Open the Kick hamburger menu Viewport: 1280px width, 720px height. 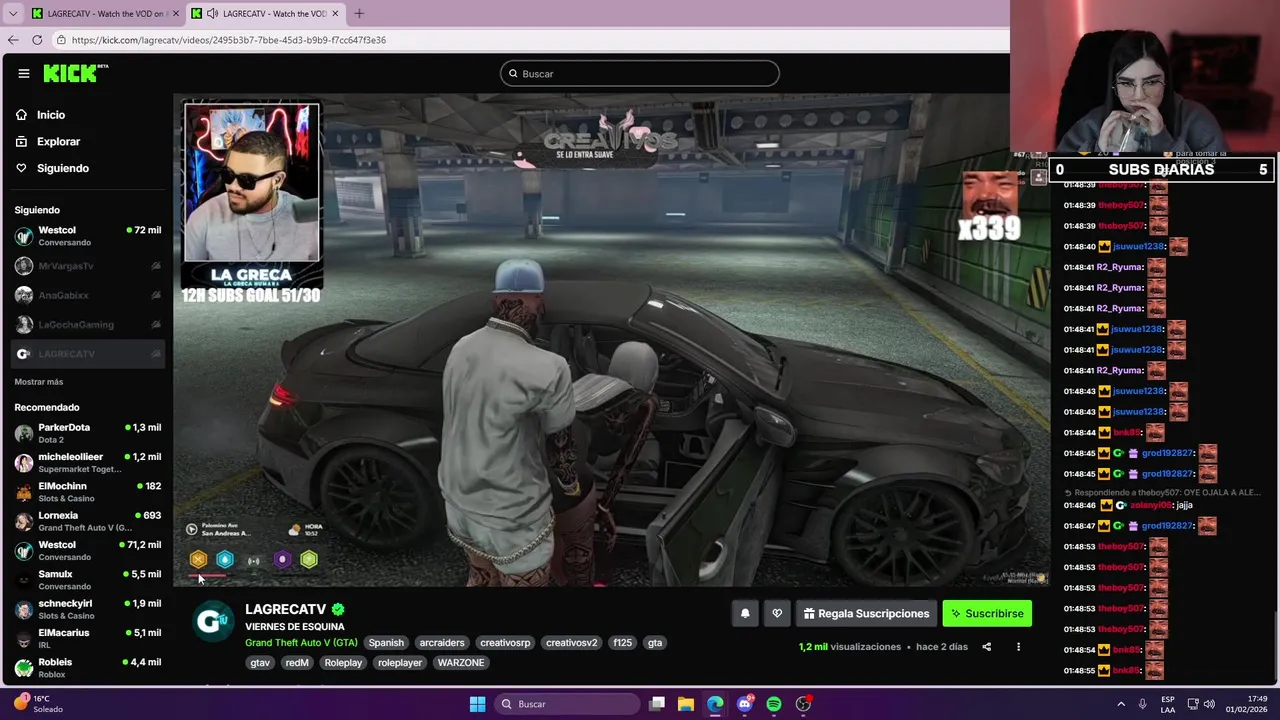point(23,73)
